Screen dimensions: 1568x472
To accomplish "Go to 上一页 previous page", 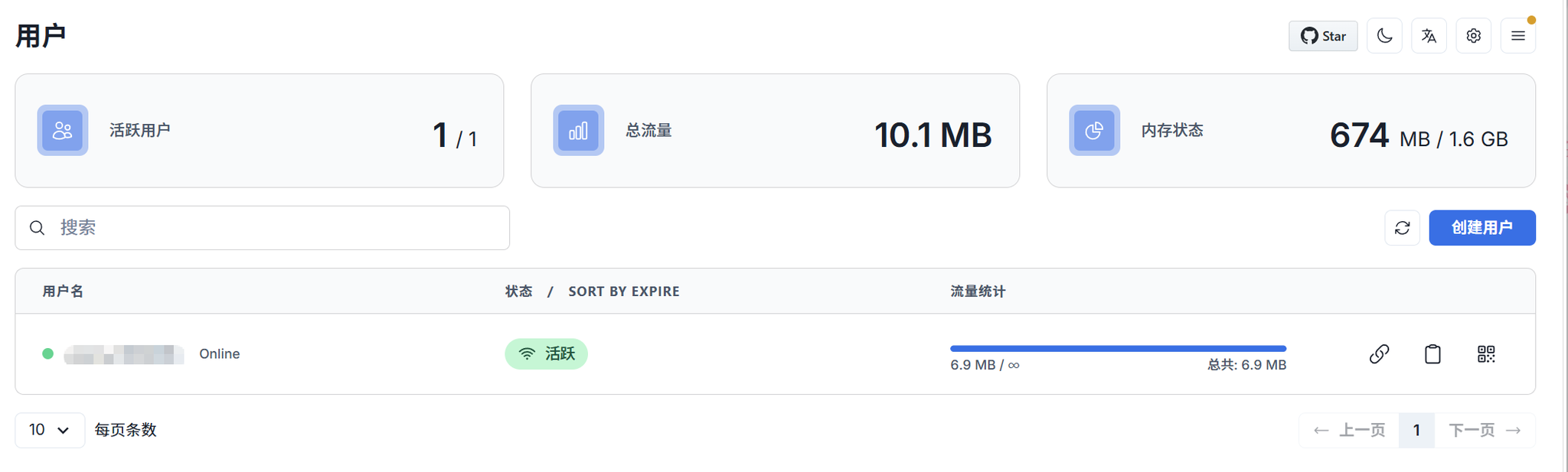I will [1349, 430].
